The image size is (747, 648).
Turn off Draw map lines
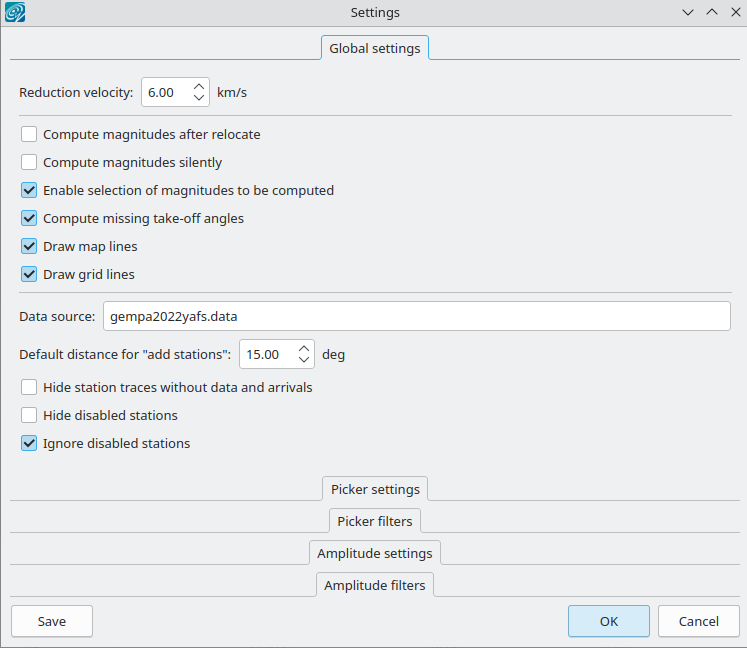coord(29,246)
